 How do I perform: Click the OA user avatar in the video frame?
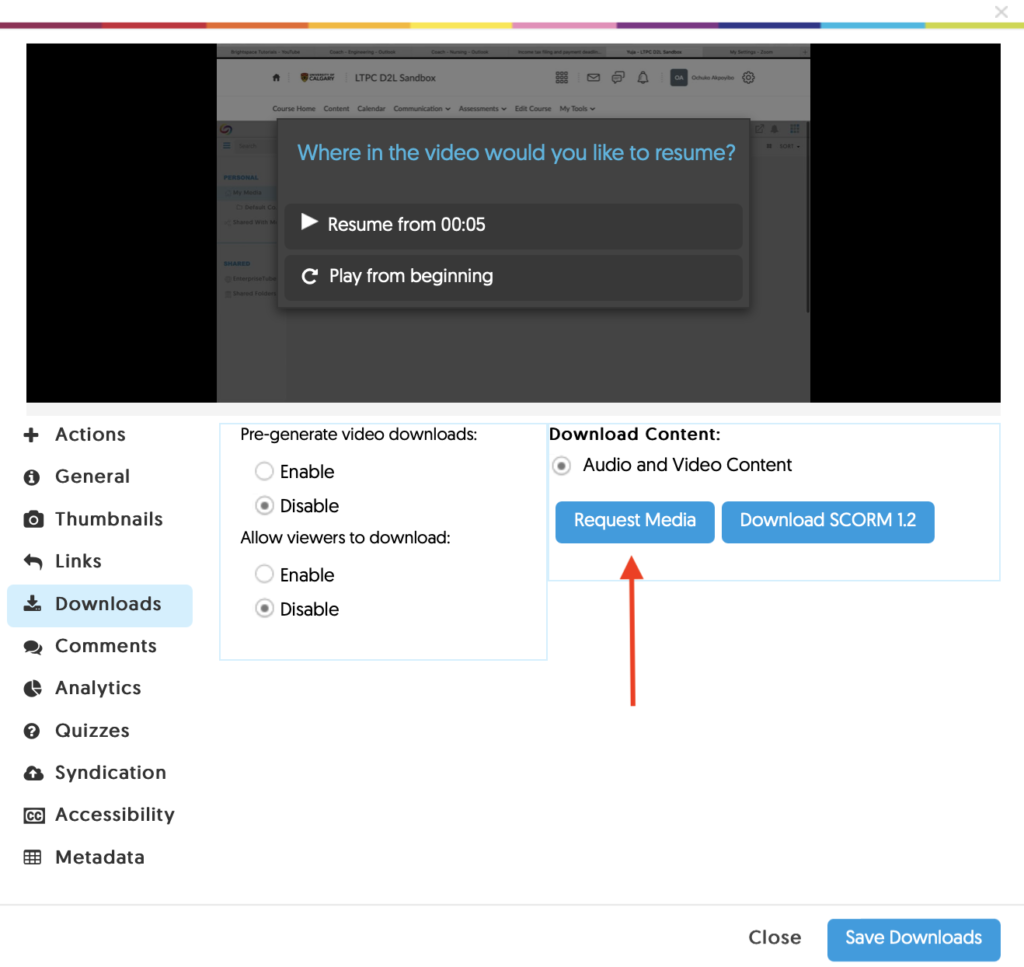(679, 78)
